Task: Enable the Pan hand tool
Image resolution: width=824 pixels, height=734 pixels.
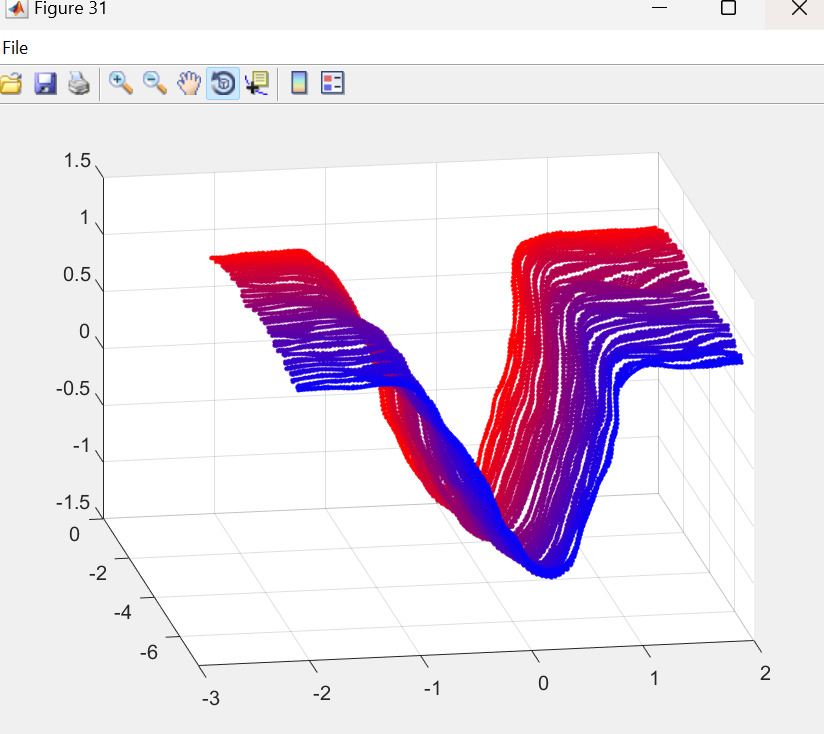Action: click(188, 84)
